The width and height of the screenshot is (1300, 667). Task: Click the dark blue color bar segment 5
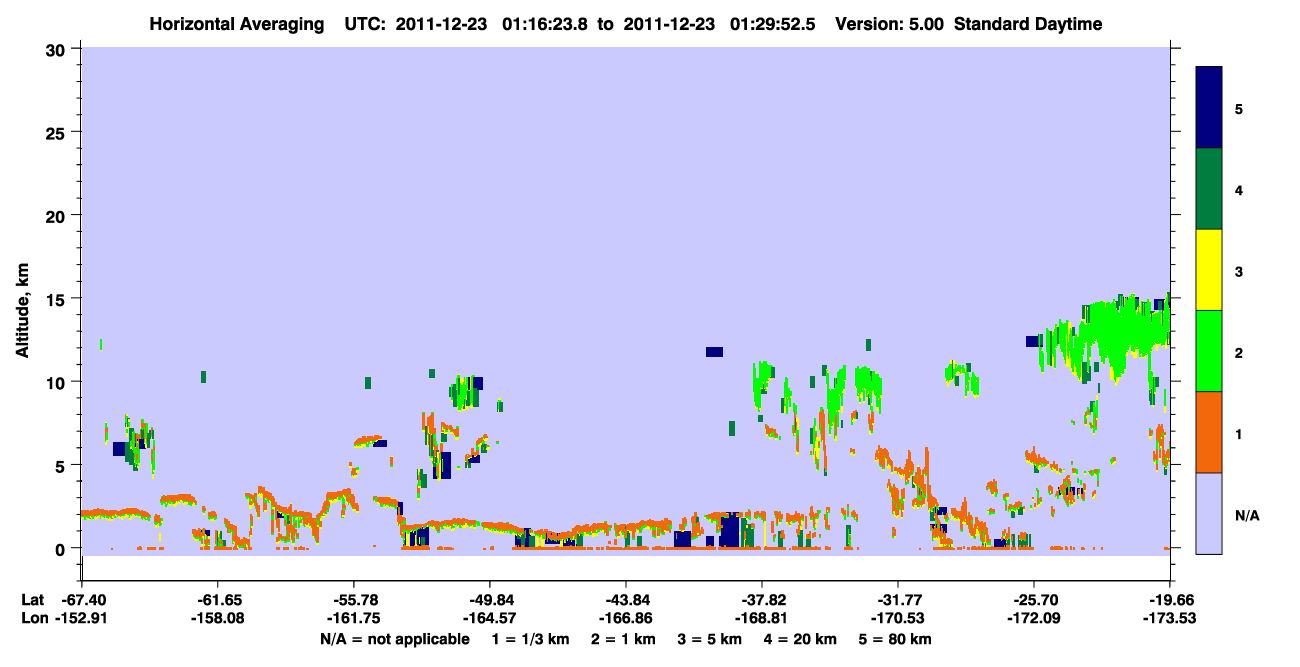point(1209,108)
